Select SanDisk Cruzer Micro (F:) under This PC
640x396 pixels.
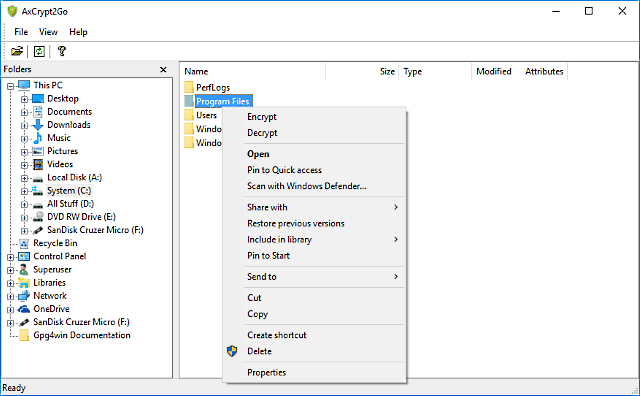click(95, 230)
